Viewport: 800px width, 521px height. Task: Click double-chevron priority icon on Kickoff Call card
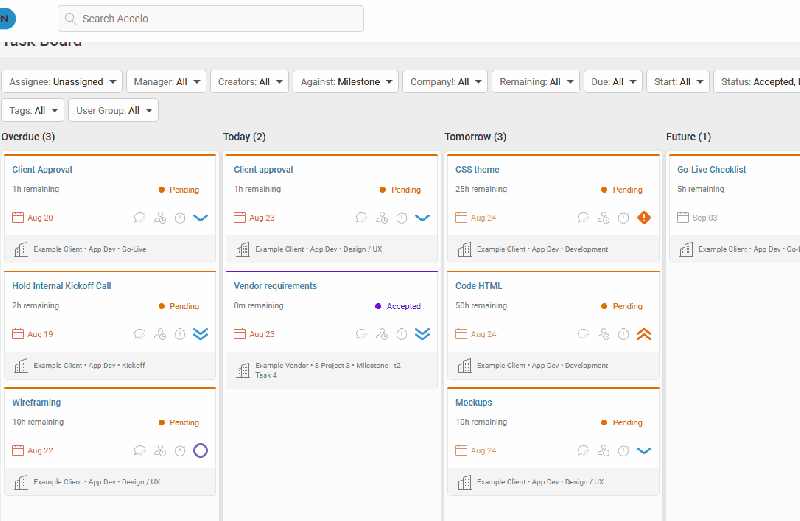coord(201,334)
